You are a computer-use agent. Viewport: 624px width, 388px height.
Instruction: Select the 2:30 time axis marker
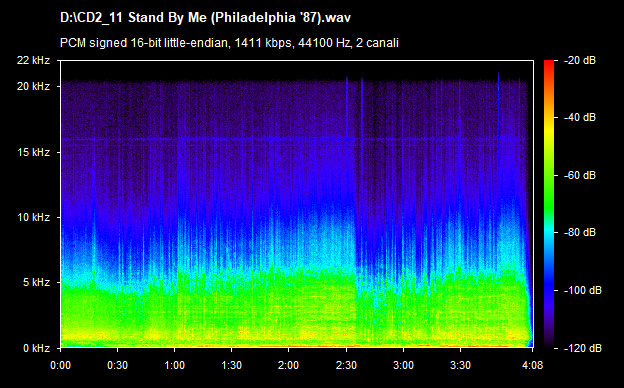pyautogui.click(x=346, y=365)
